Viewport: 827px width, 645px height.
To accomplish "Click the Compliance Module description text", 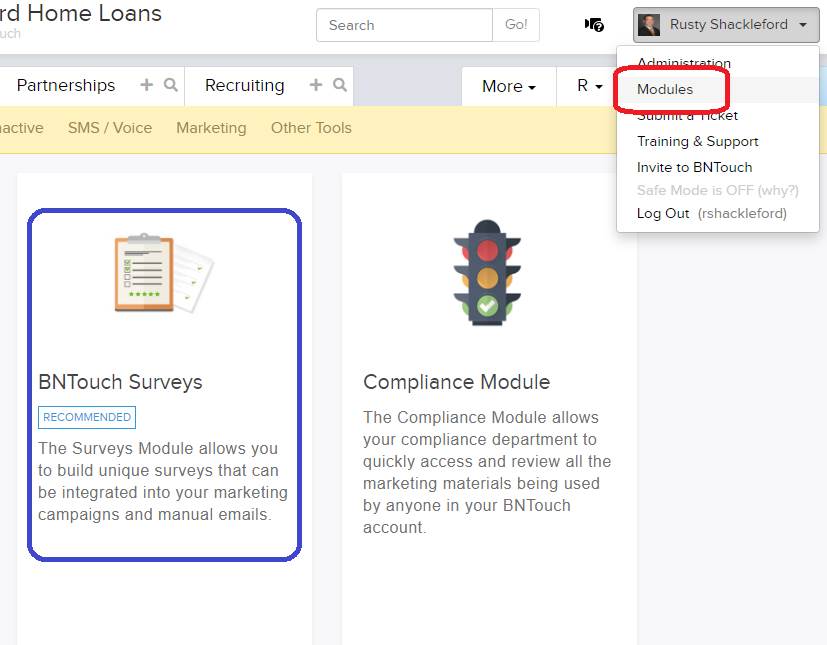I will pos(487,472).
